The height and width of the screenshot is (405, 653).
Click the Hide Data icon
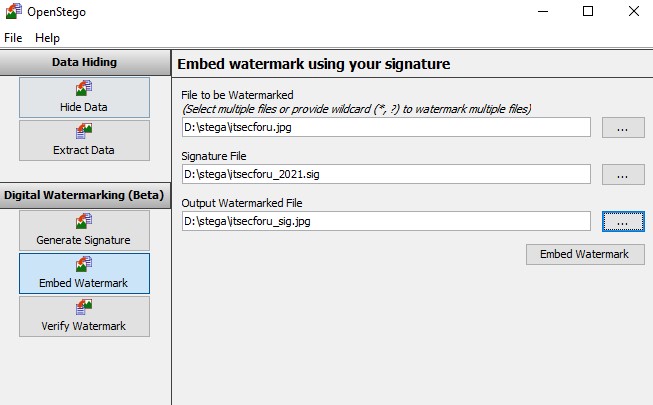[x=84, y=89]
